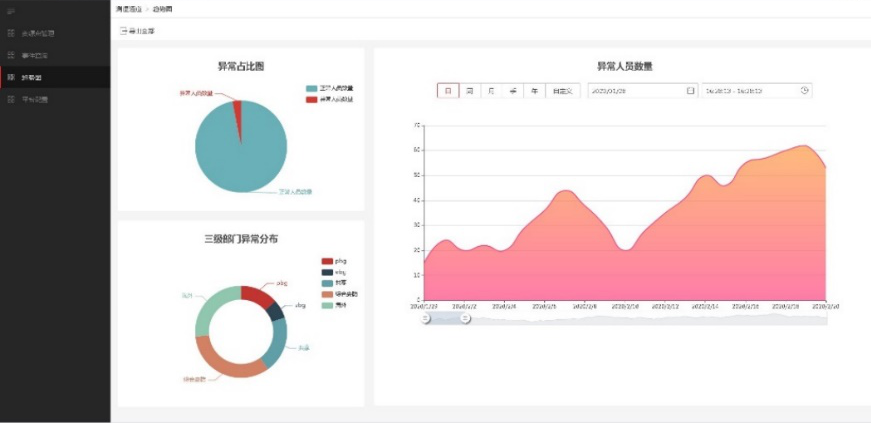Toggle the red legend entry in 异常占比图
This screenshot has width=871, height=423.
312,99
